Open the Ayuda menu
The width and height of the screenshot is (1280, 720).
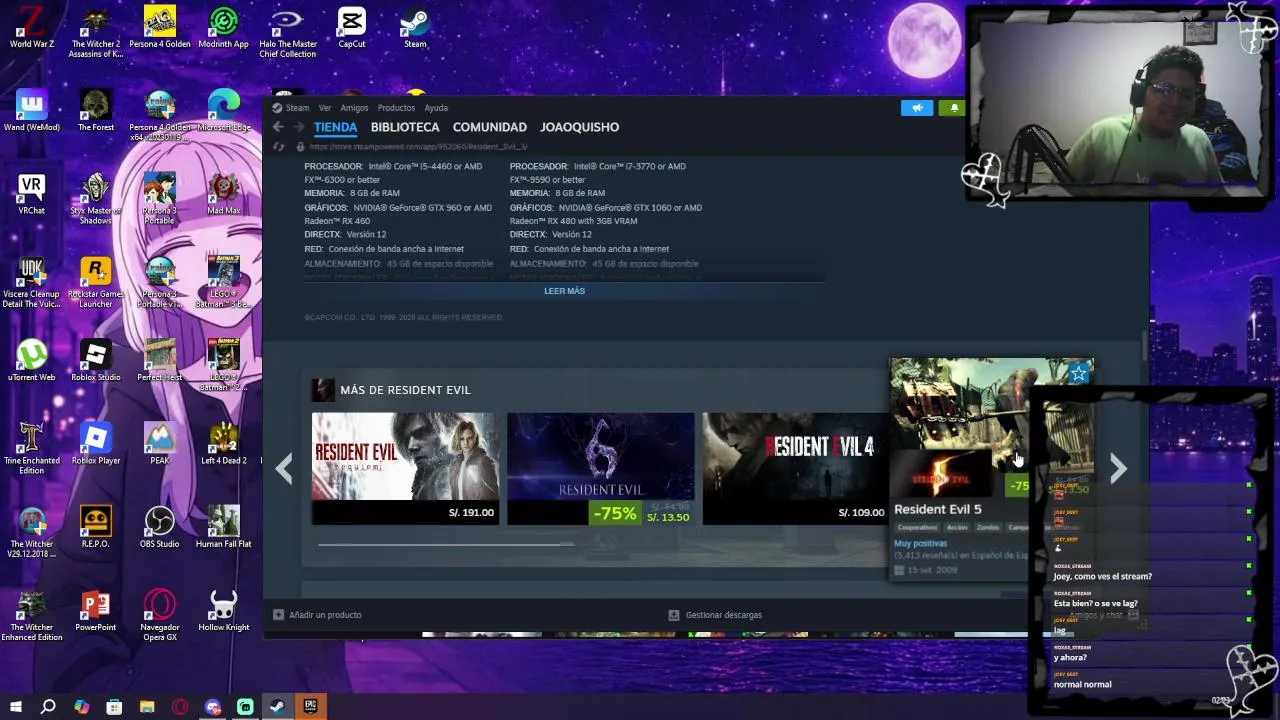tap(436, 108)
